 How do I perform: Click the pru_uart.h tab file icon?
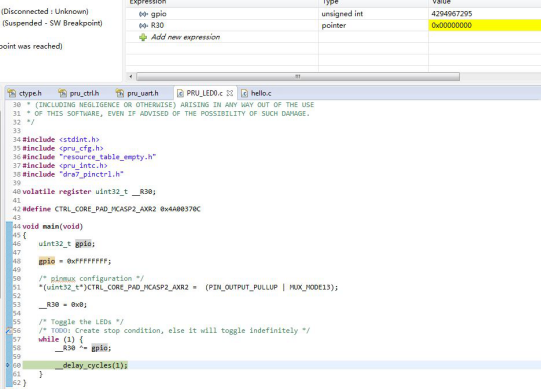tap(120, 93)
